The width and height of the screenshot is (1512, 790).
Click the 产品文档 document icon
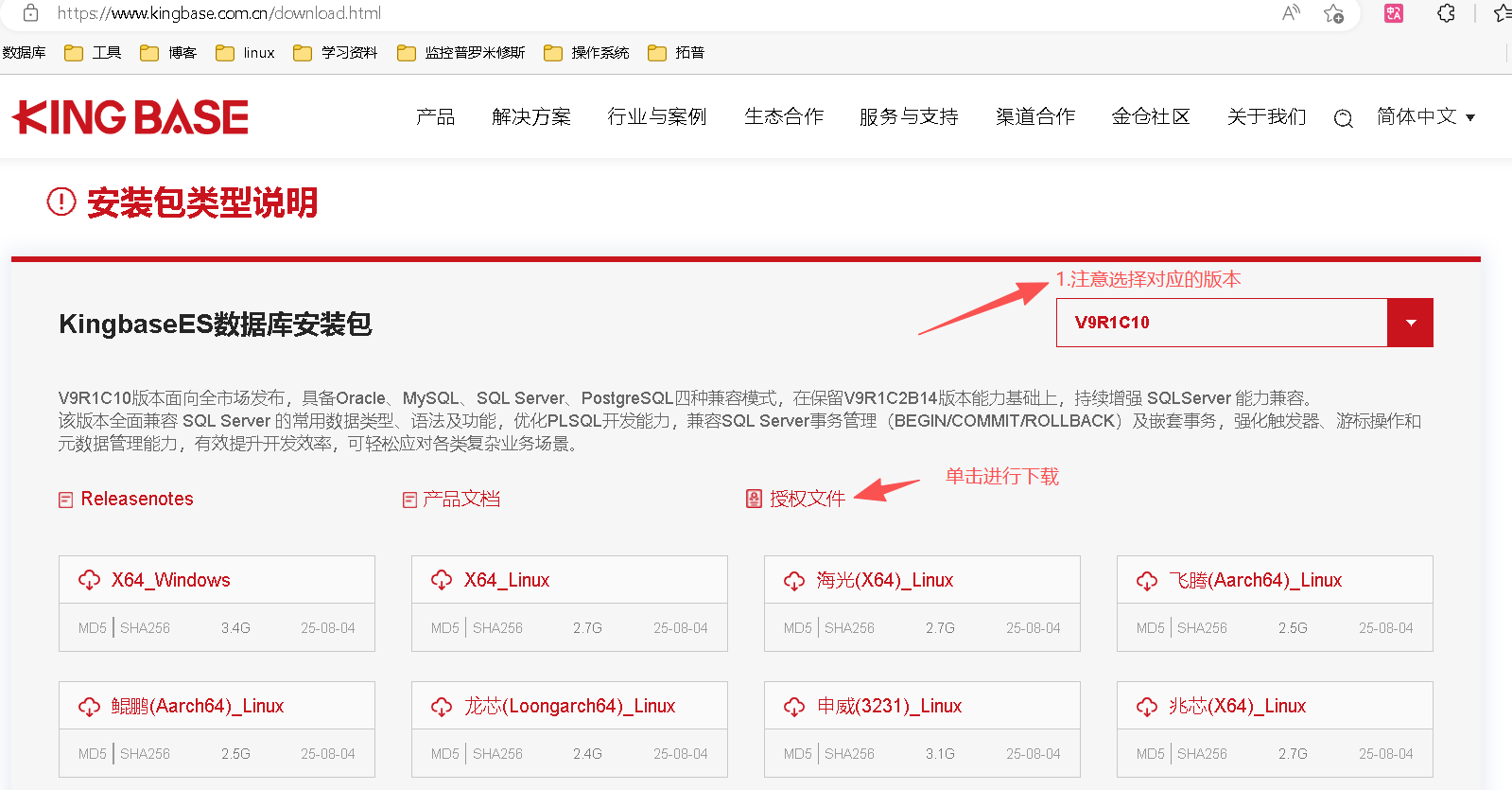point(409,500)
